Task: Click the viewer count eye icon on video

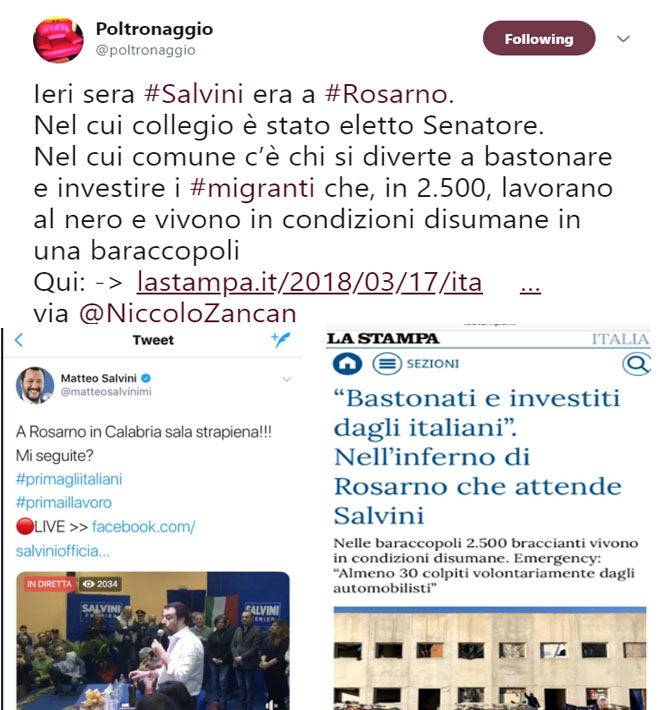Action: [x=89, y=584]
